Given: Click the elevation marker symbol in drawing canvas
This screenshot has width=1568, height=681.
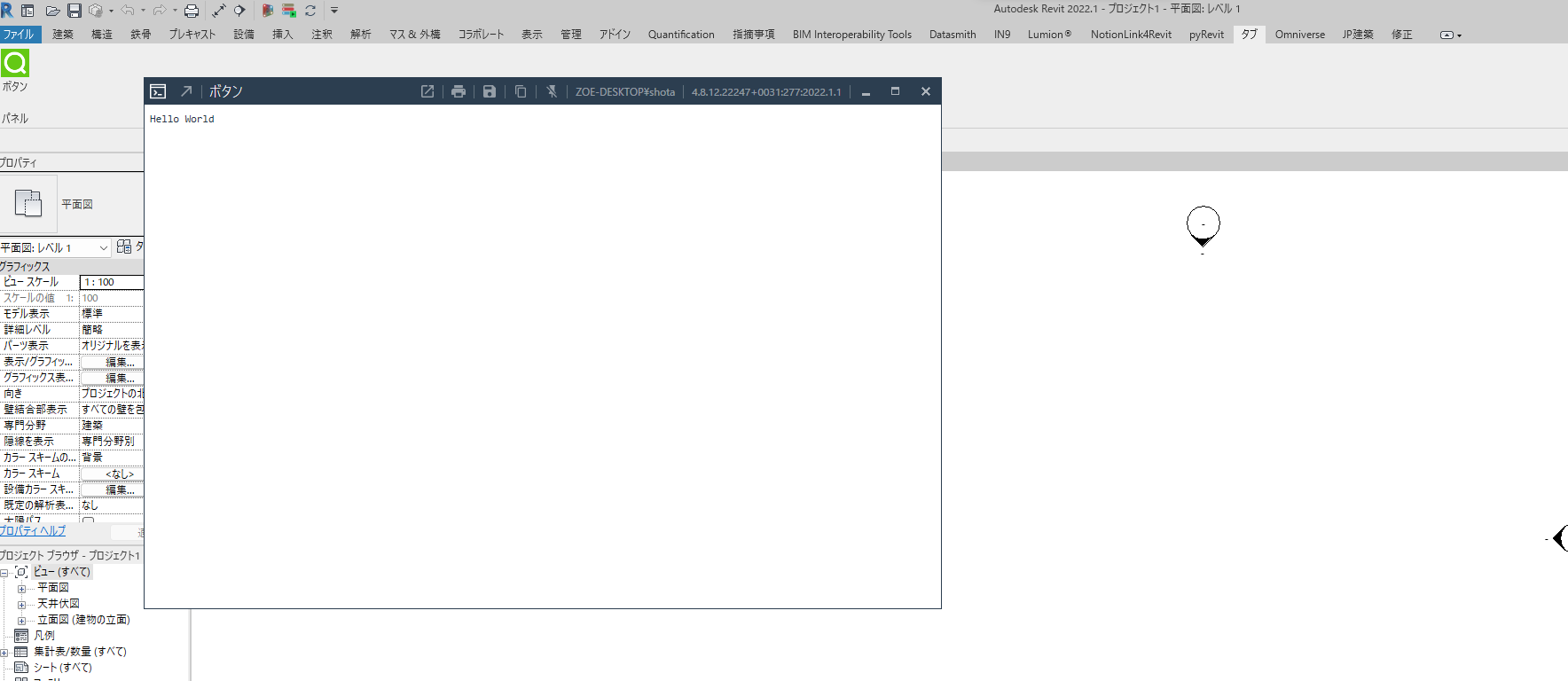Looking at the screenshot, I should coord(1203,227).
